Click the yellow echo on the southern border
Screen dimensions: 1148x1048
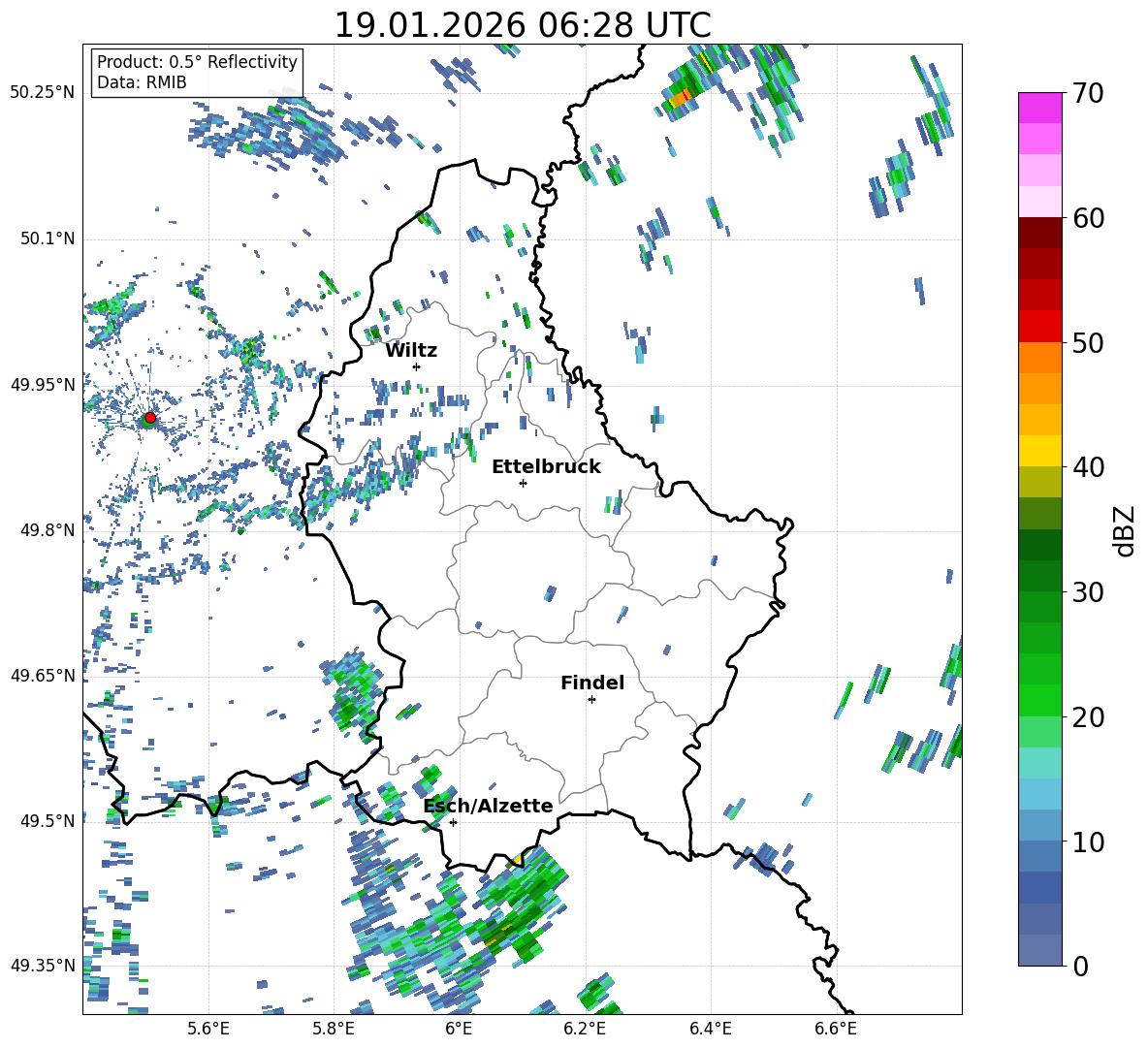pyautogui.click(x=517, y=858)
